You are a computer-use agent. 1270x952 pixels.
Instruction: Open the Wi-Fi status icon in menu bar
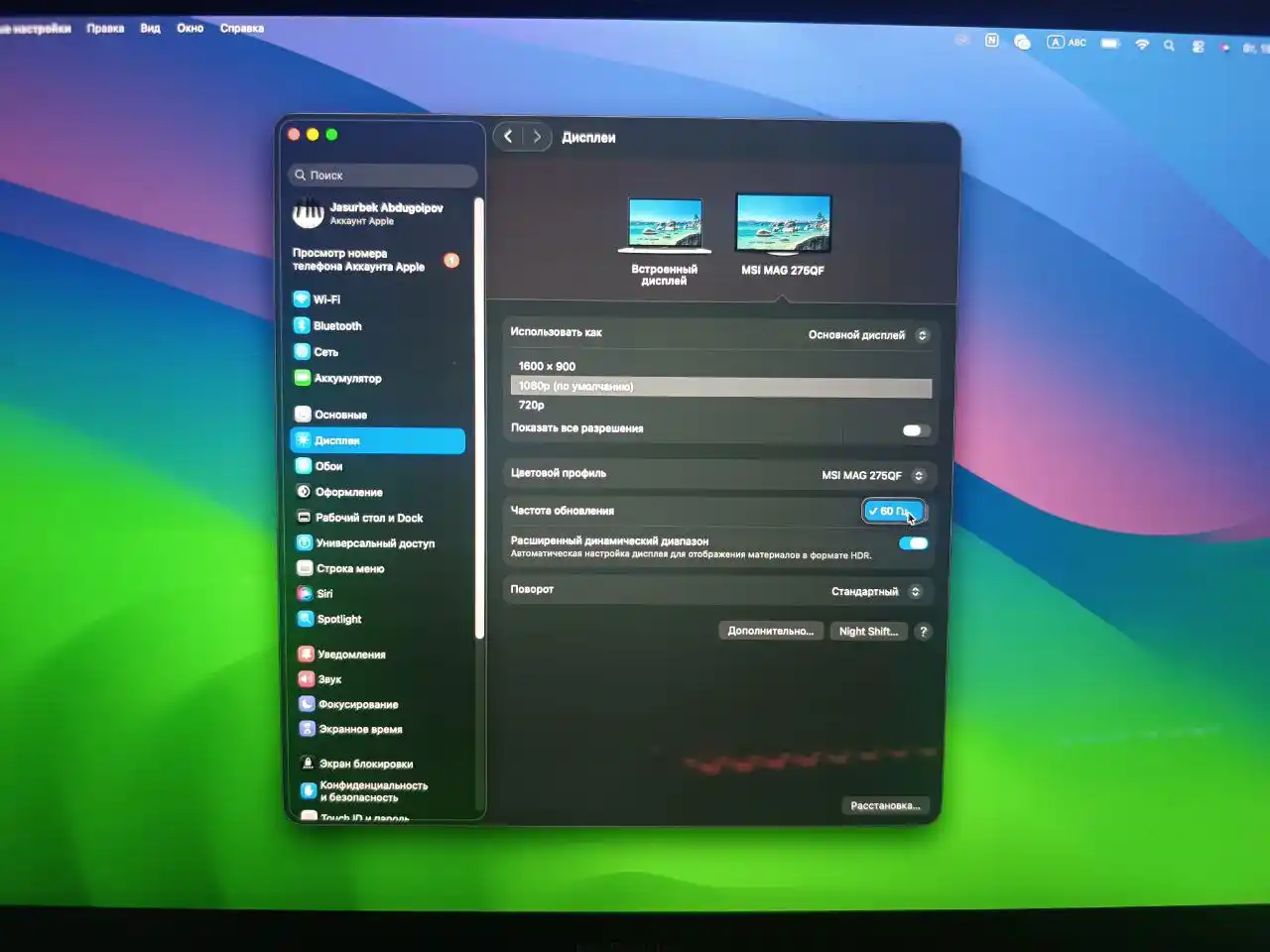coord(1142,45)
